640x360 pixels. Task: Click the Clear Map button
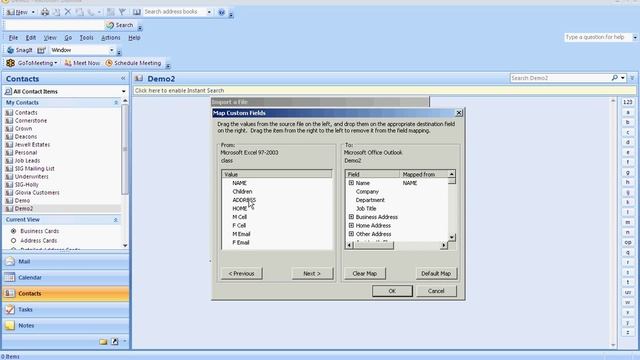(364, 273)
